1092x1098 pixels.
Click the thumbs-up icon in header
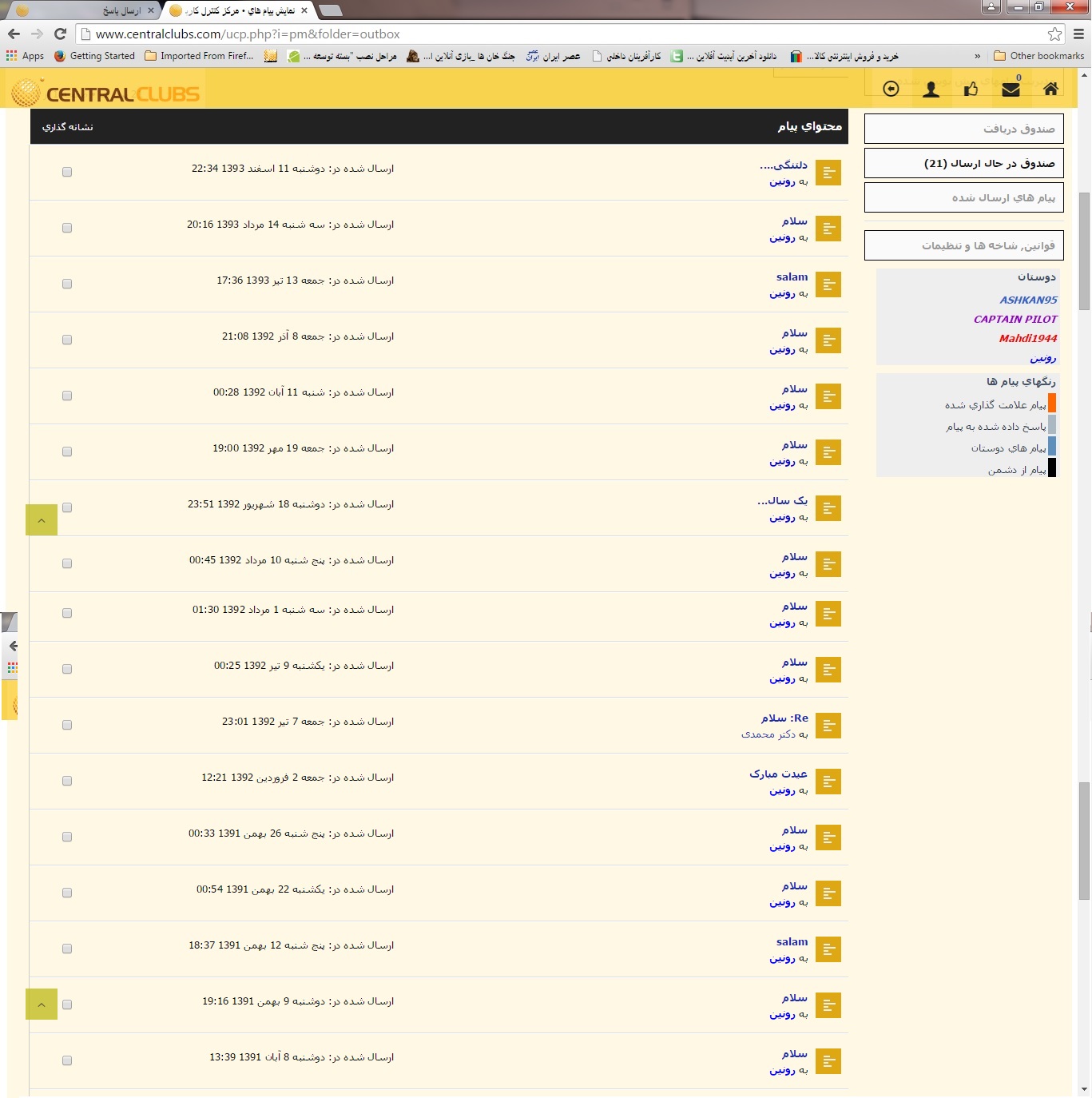[x=971, y=89]
